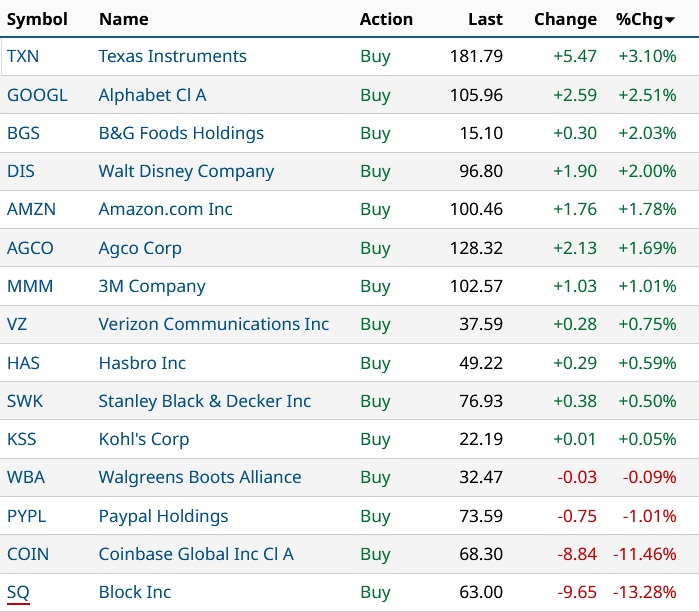Open Texas Instruments company link
Screen dimensions: 699x612
tap(172, 57)
